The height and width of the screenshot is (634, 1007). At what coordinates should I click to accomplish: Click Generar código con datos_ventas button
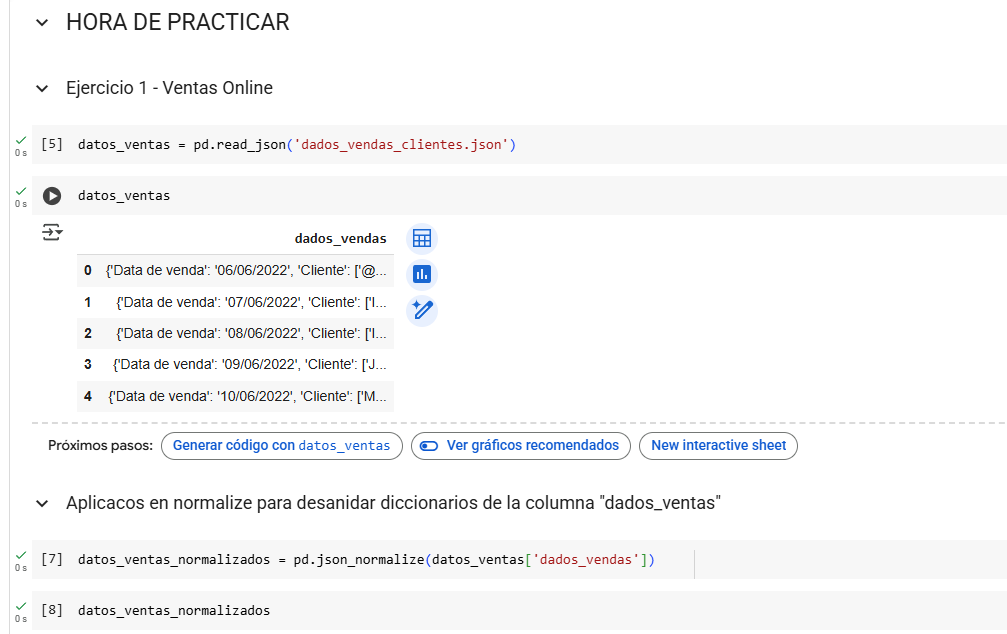pyautogui.click(x=281, y=446)
